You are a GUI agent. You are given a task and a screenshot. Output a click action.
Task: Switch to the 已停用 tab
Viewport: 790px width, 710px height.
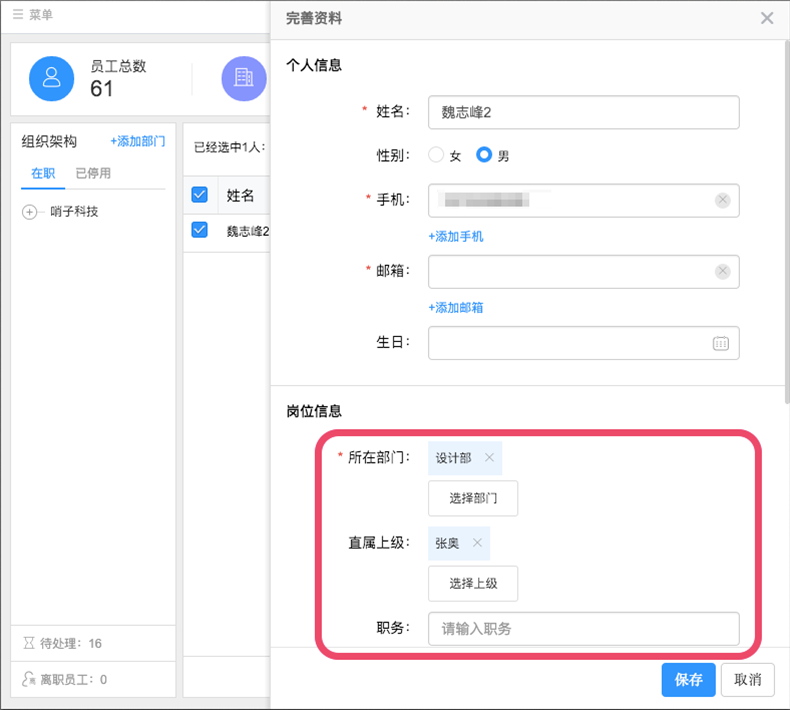pos(93,173)
